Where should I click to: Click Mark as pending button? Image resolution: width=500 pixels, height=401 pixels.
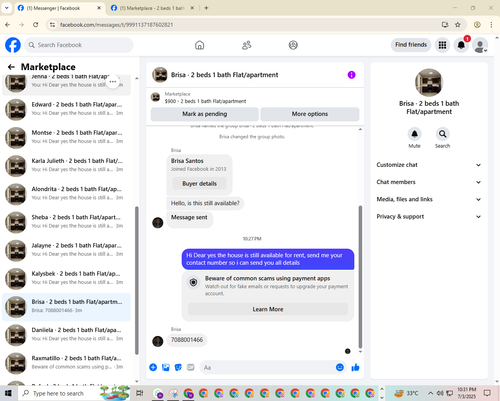click(x=205, y=114)
